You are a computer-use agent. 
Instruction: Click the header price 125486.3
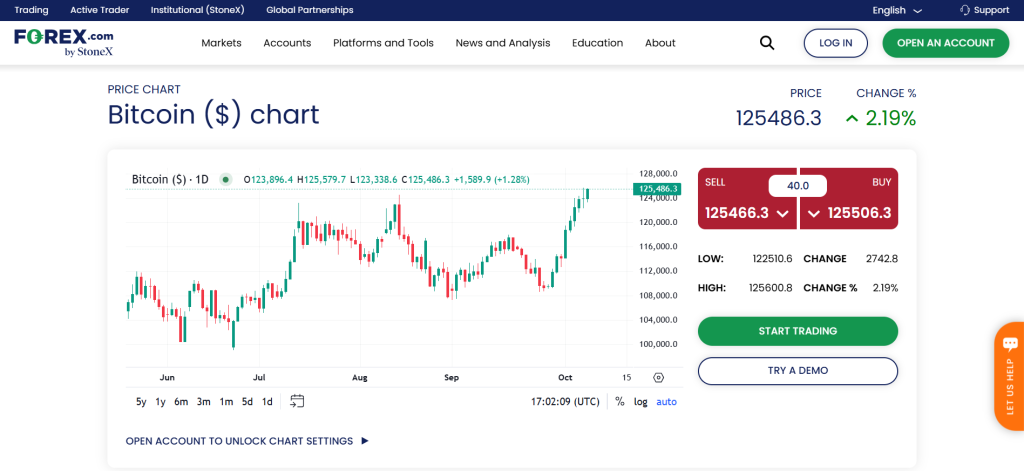tap(778, 118)
